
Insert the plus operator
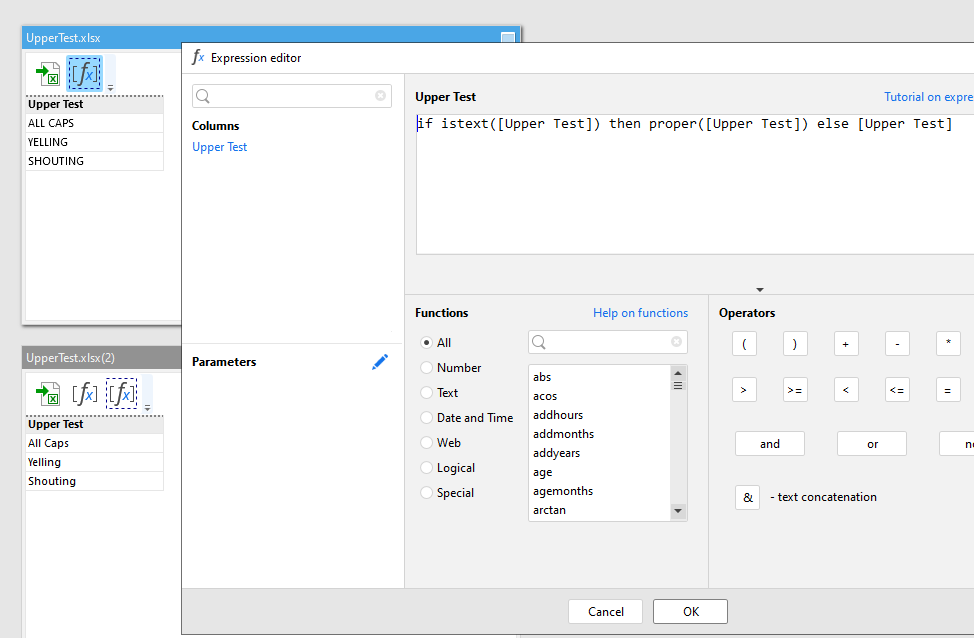[x=846, y=344]
